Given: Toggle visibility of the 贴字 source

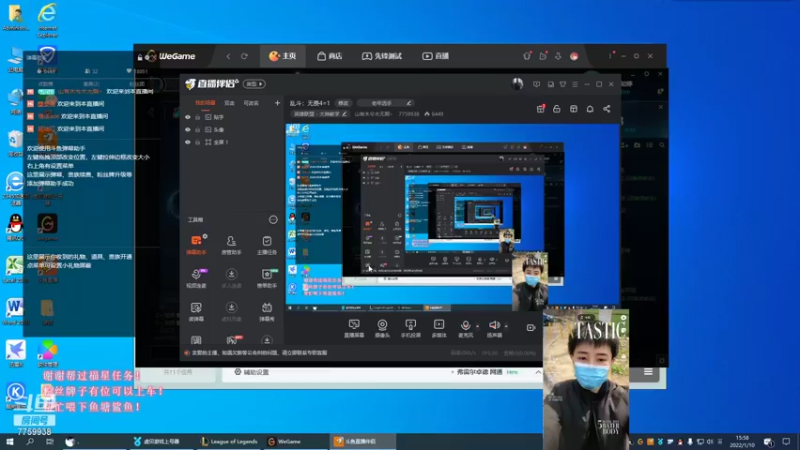Looking at the screenshot, I should click(x=188, y=117).
